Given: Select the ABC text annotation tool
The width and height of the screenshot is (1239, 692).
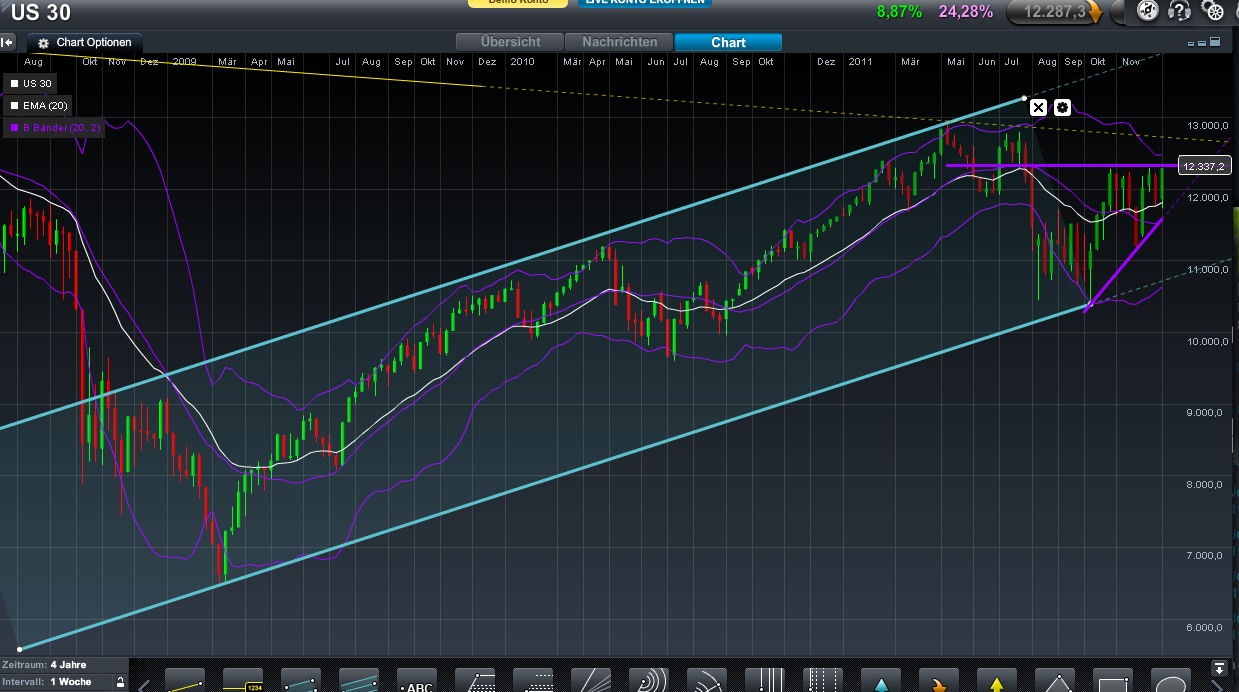Looking at the screenshot, I should point(417,680).
